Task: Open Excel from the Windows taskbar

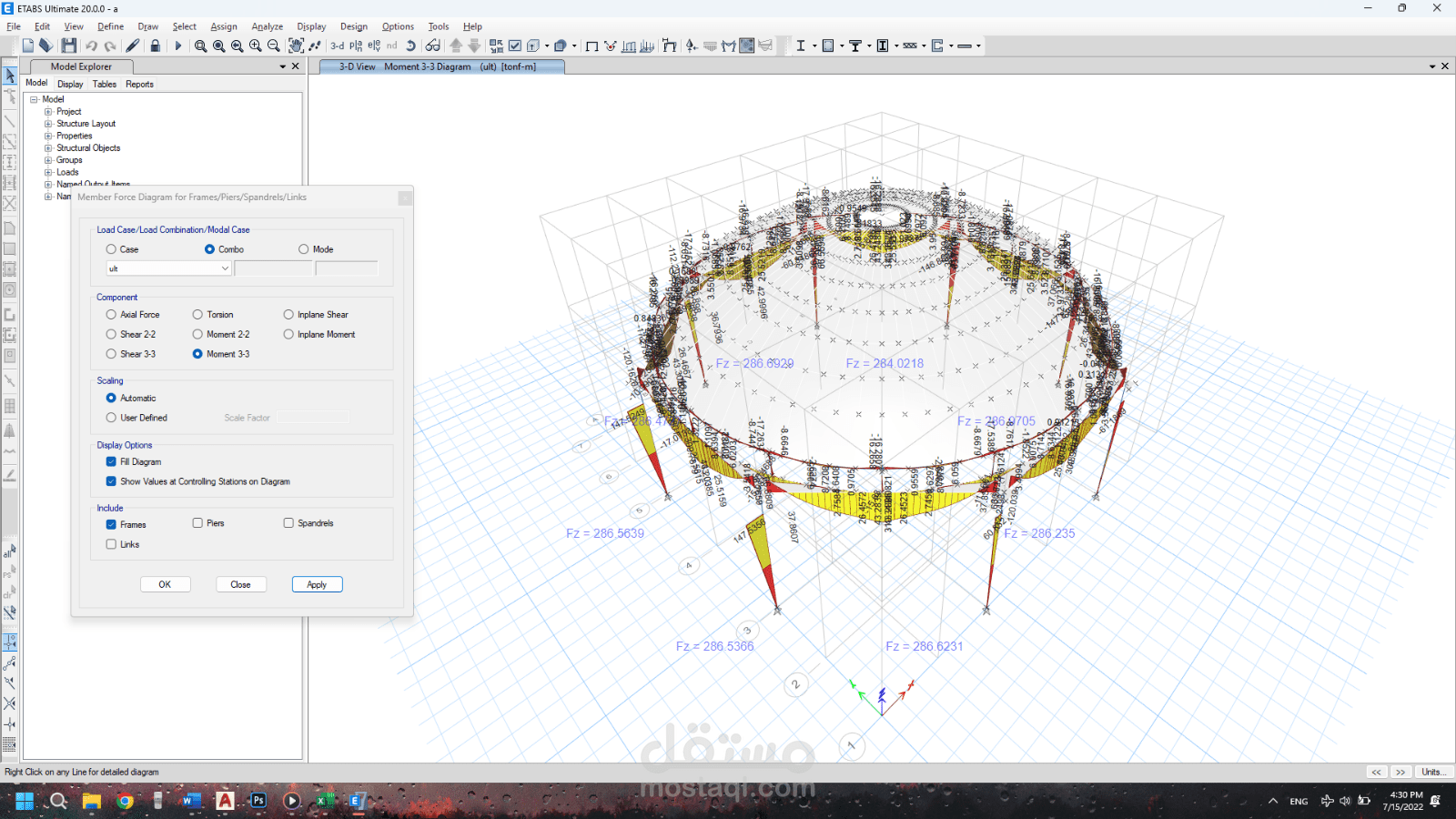Action: 325,801
